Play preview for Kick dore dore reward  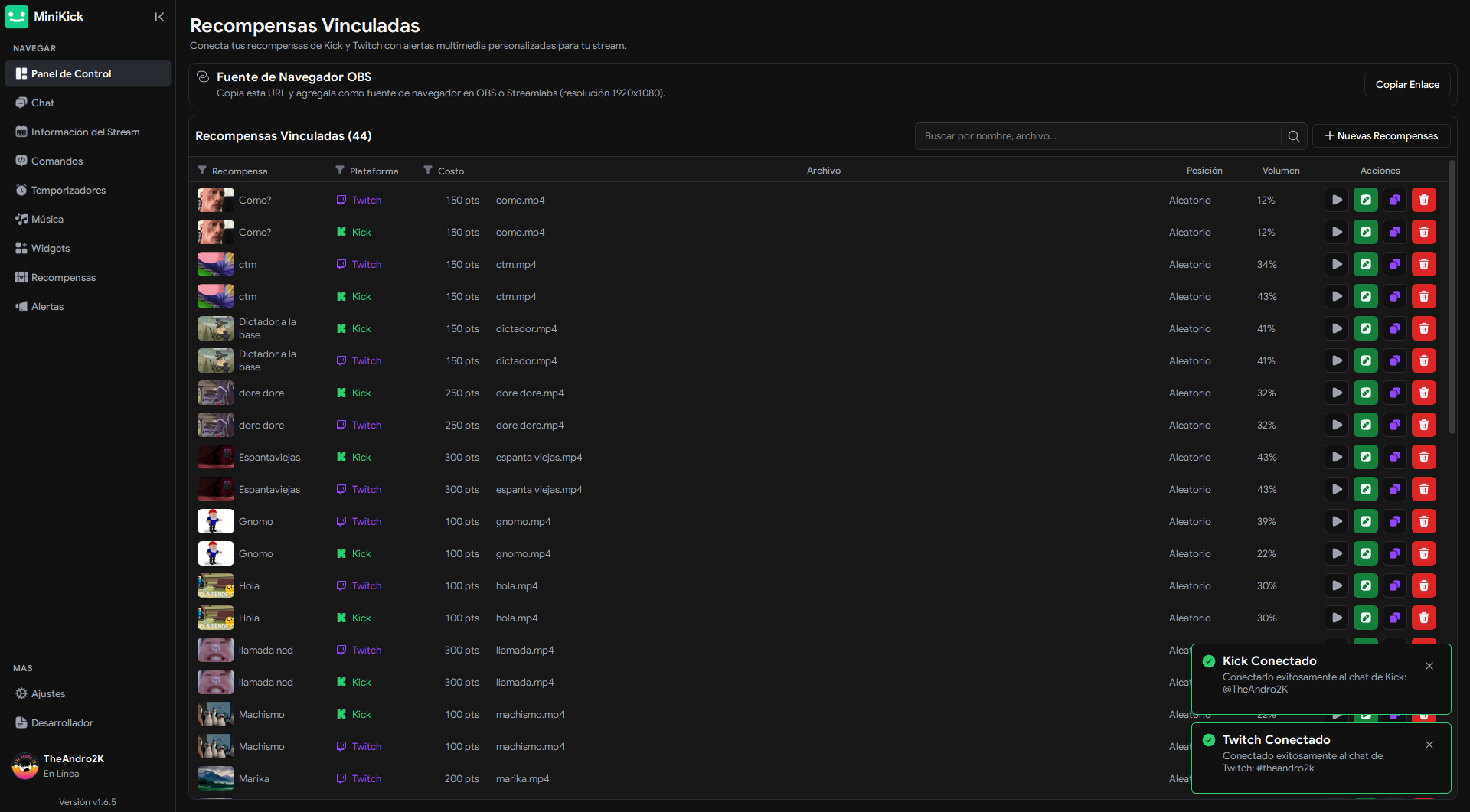(1337, 393)
